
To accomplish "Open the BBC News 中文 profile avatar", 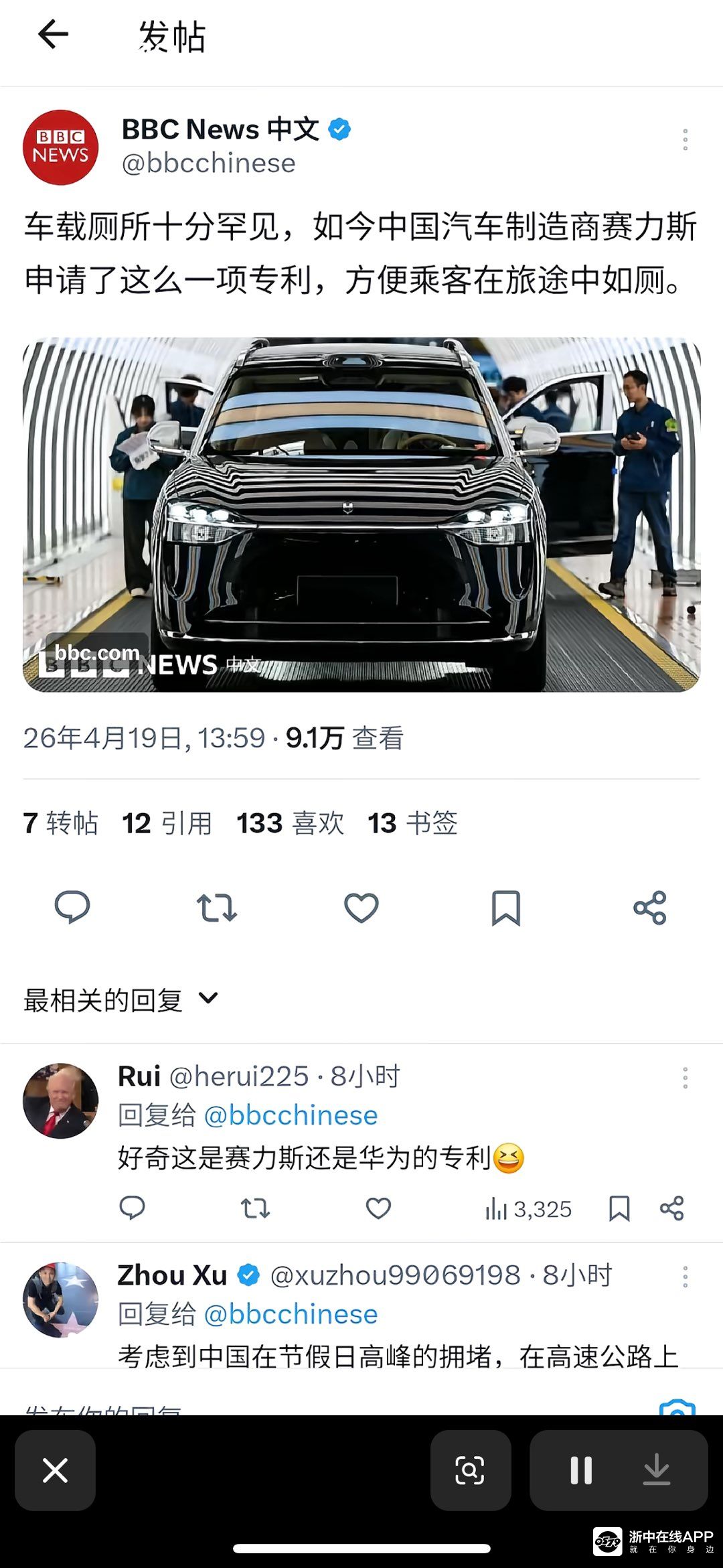I will coord(61,147).
